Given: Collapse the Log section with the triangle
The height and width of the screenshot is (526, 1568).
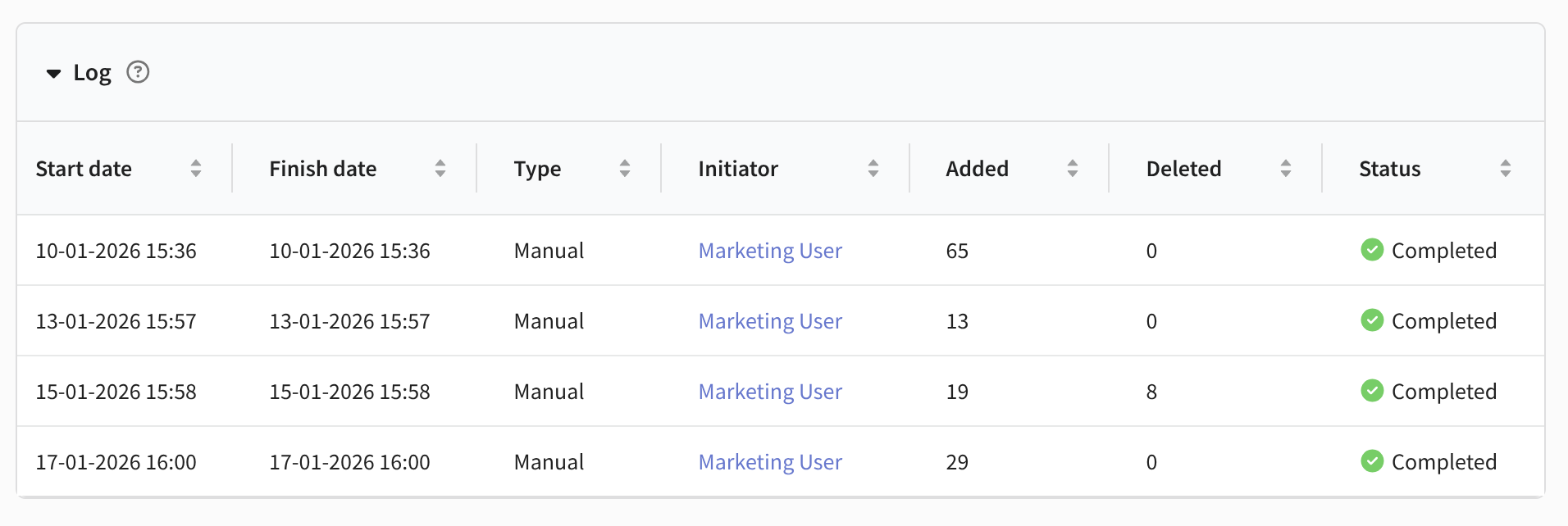Looking at the screenshot, I should (54, 74).
